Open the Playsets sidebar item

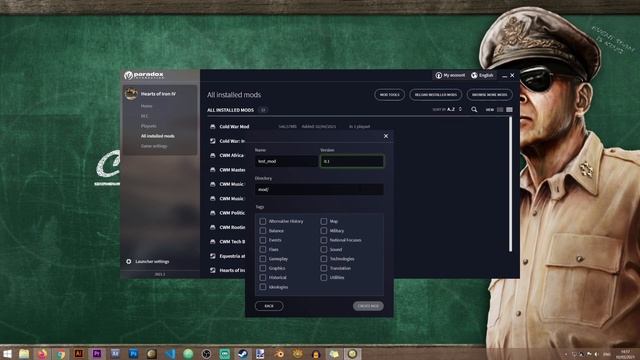click(x=149, y=126)
